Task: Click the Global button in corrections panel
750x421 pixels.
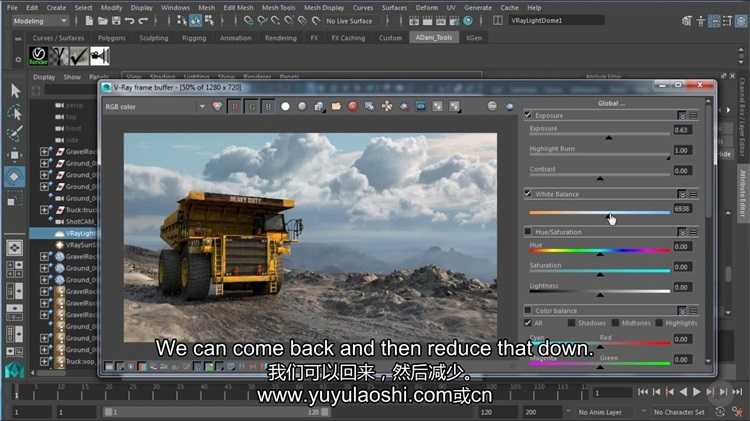Action: click(x=611, y=103)
